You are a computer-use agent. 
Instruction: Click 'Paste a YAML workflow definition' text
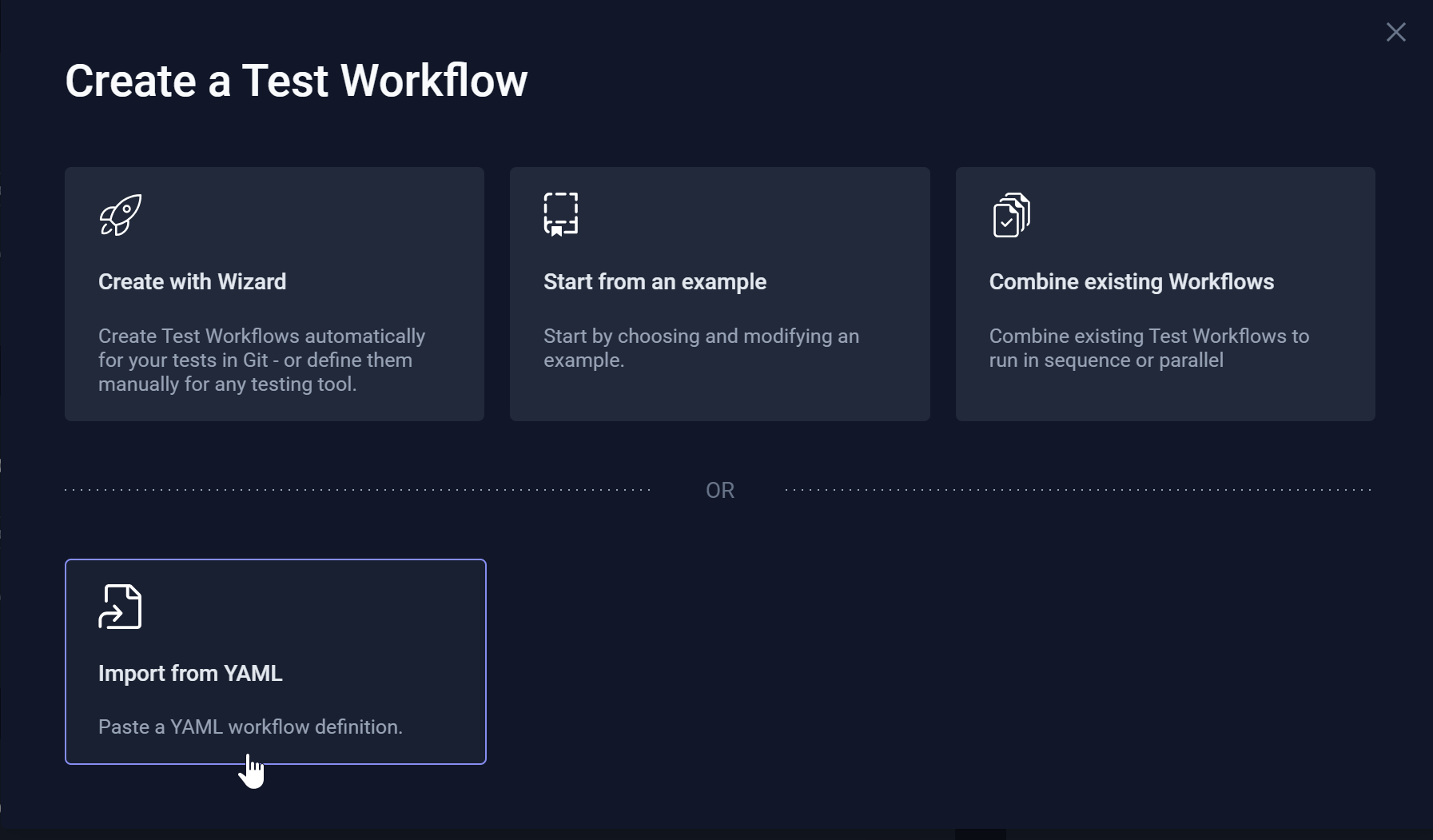tap(250, 727)
